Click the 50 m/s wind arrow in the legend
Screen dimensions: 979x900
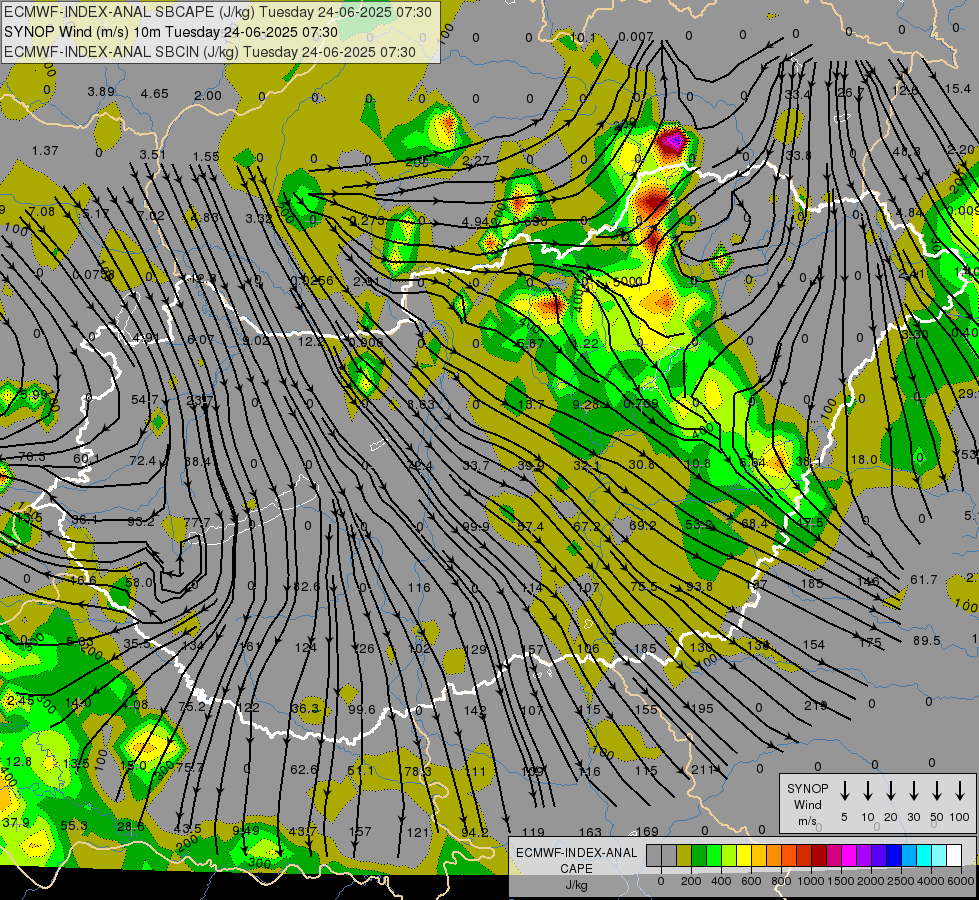pos(937,791)
